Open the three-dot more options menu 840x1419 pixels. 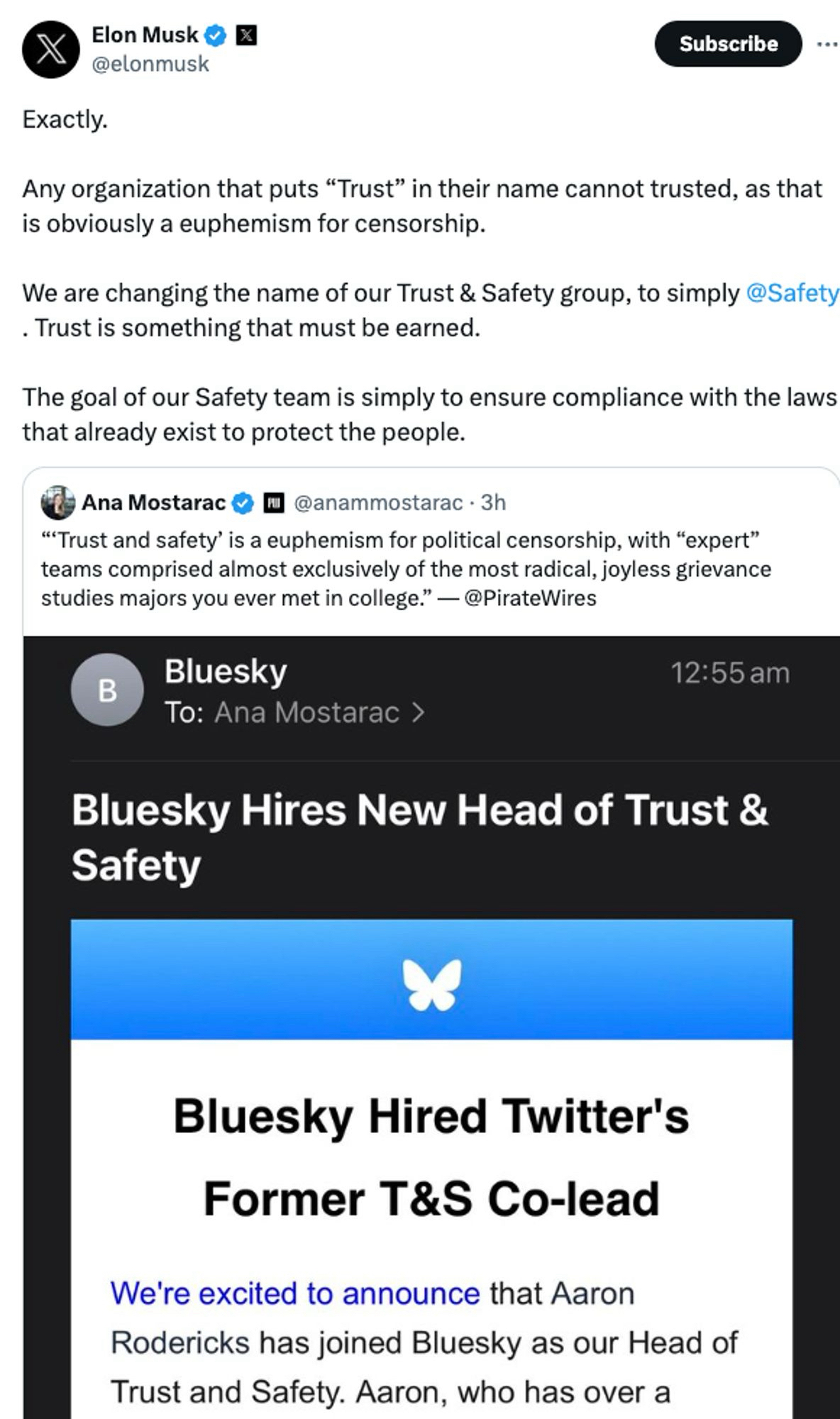827,44
